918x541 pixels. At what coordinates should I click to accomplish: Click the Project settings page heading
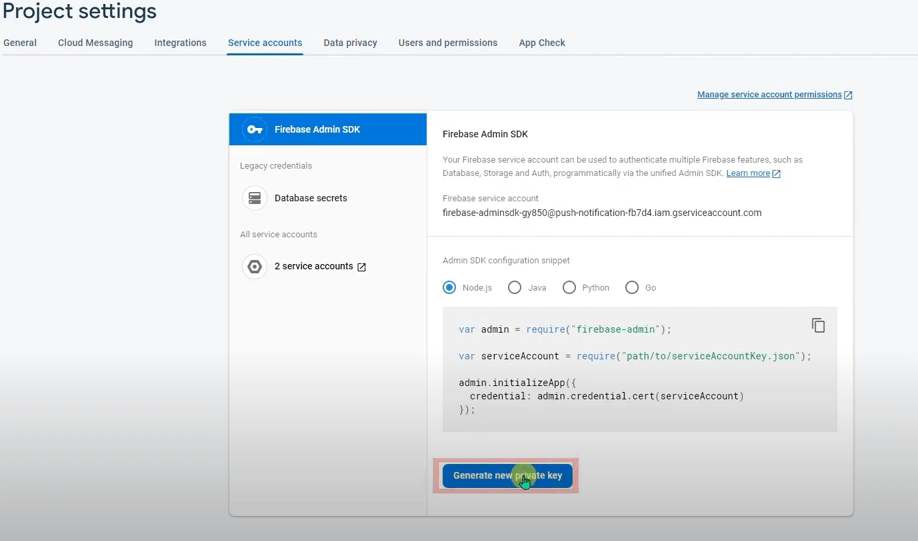click(x=80, y=11)
